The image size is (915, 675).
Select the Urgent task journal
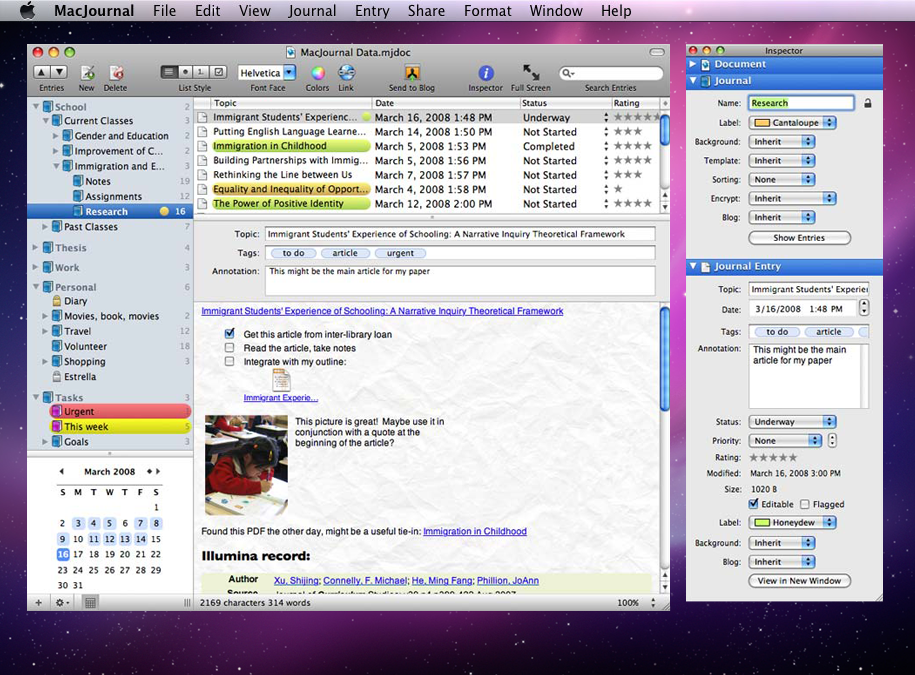(x=120, y=411)
